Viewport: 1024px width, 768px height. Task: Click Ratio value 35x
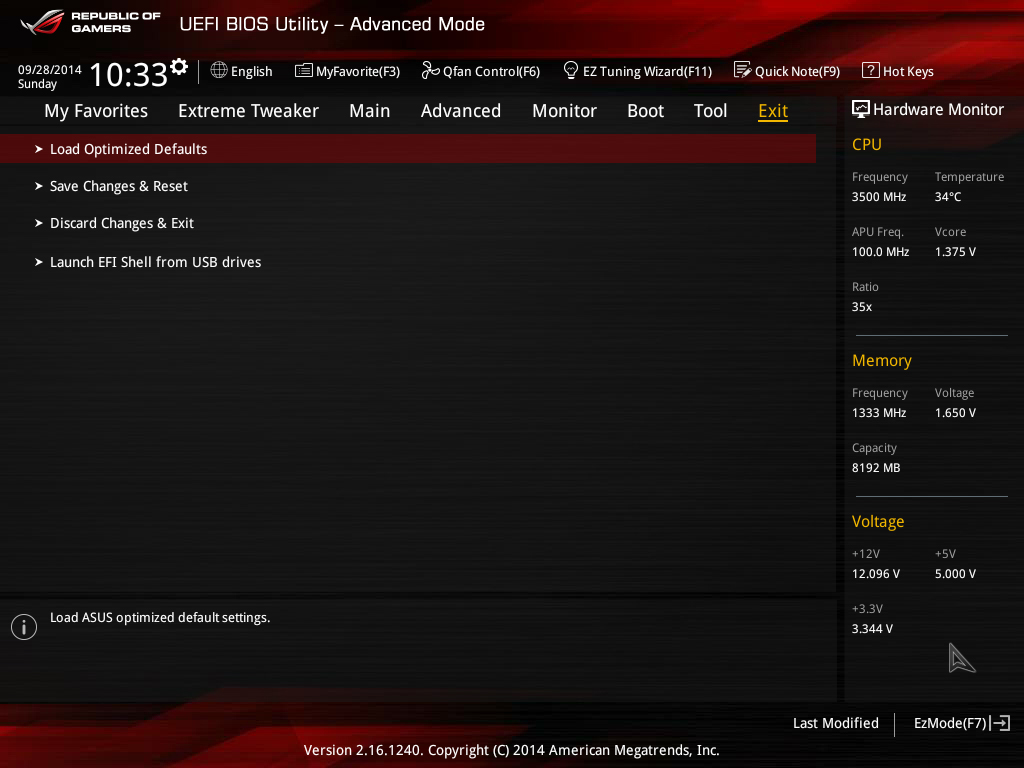point(862,306)
